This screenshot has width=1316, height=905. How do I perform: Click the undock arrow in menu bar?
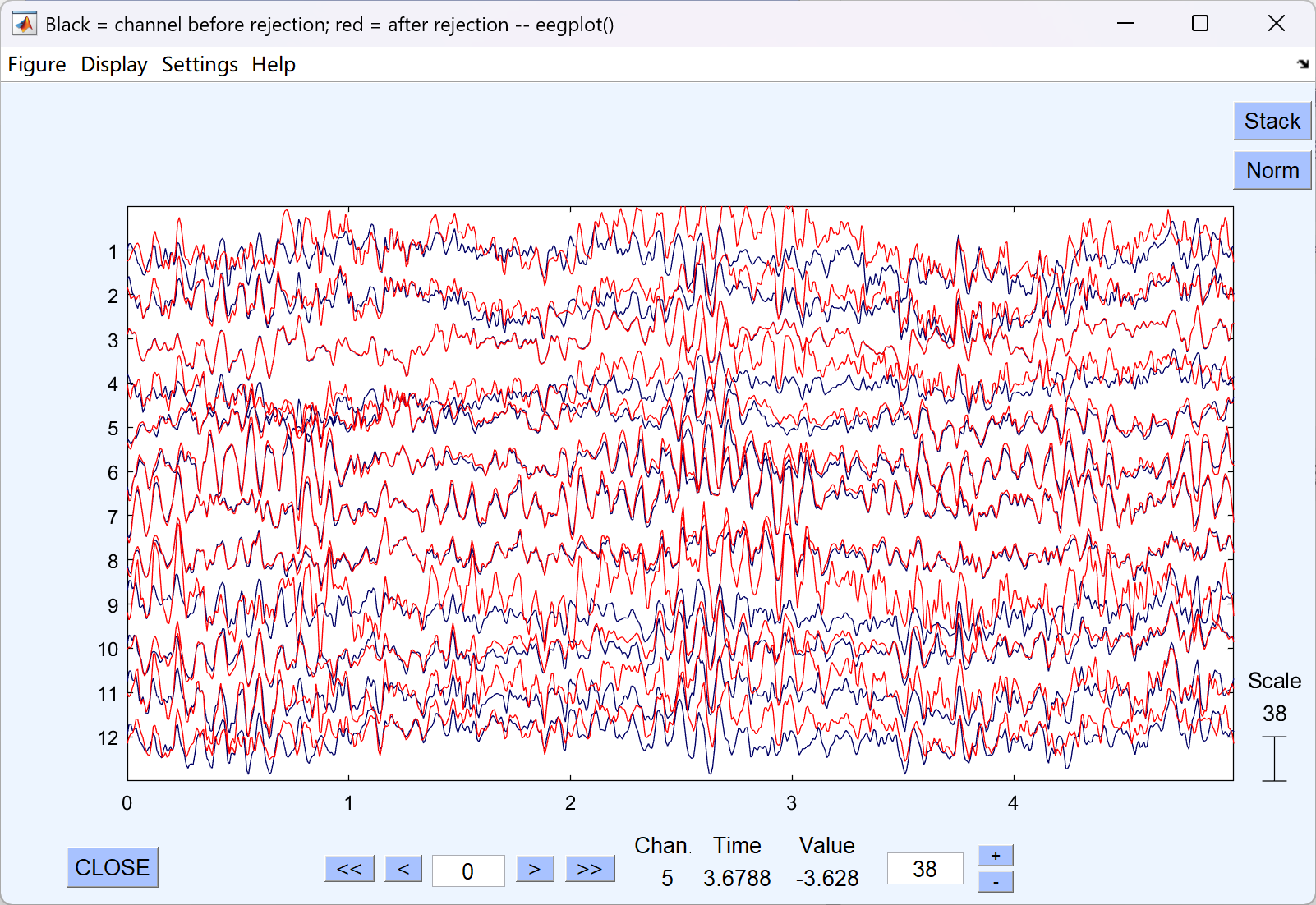[1303, 64]
